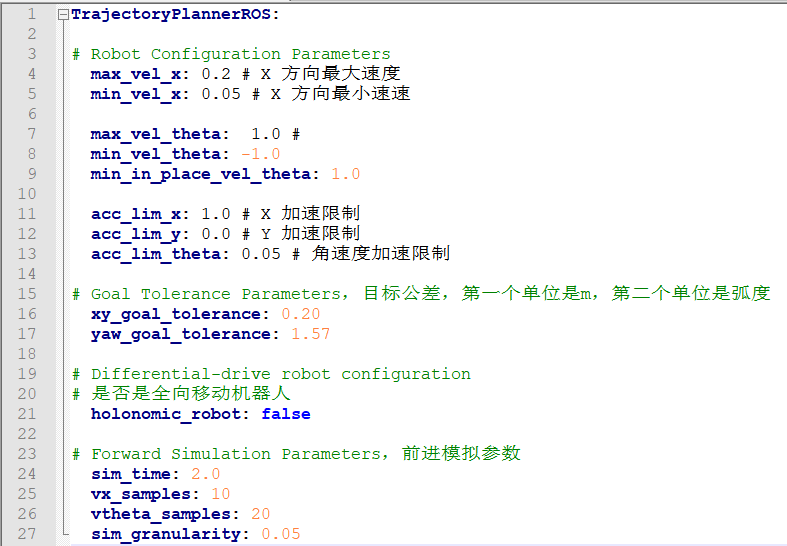The width and height of the screenshot is (787, 546).
Task: Click the vx_samples value 10
Action: (x=220, y=494)
